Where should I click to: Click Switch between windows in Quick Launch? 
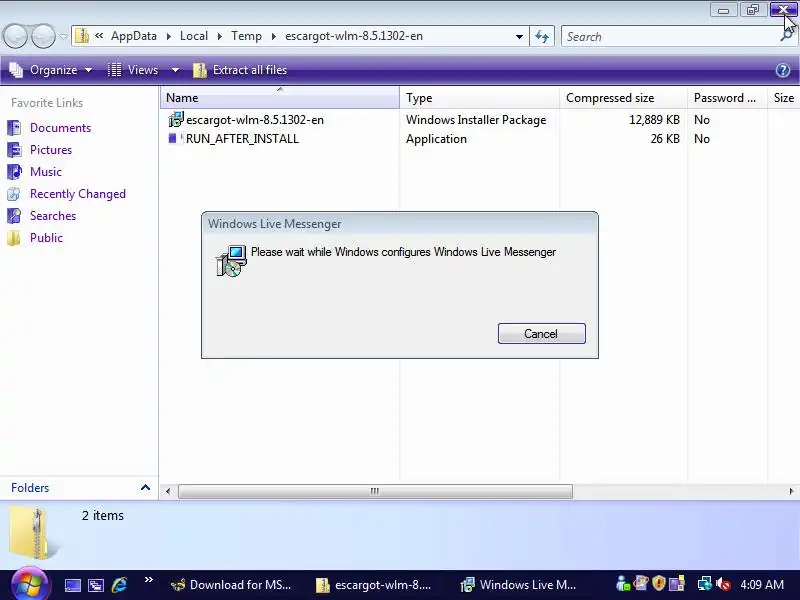(96, 585)
